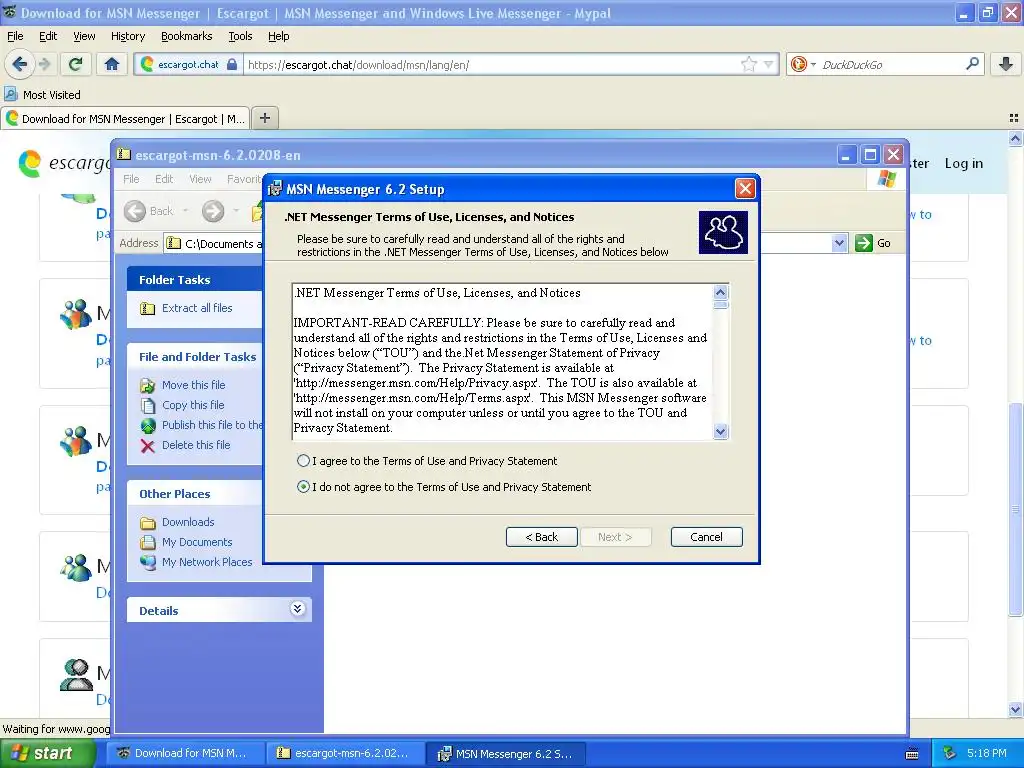
Task: Open View menu in escargot-msn zip window
Action: click(x=200, y=179)
